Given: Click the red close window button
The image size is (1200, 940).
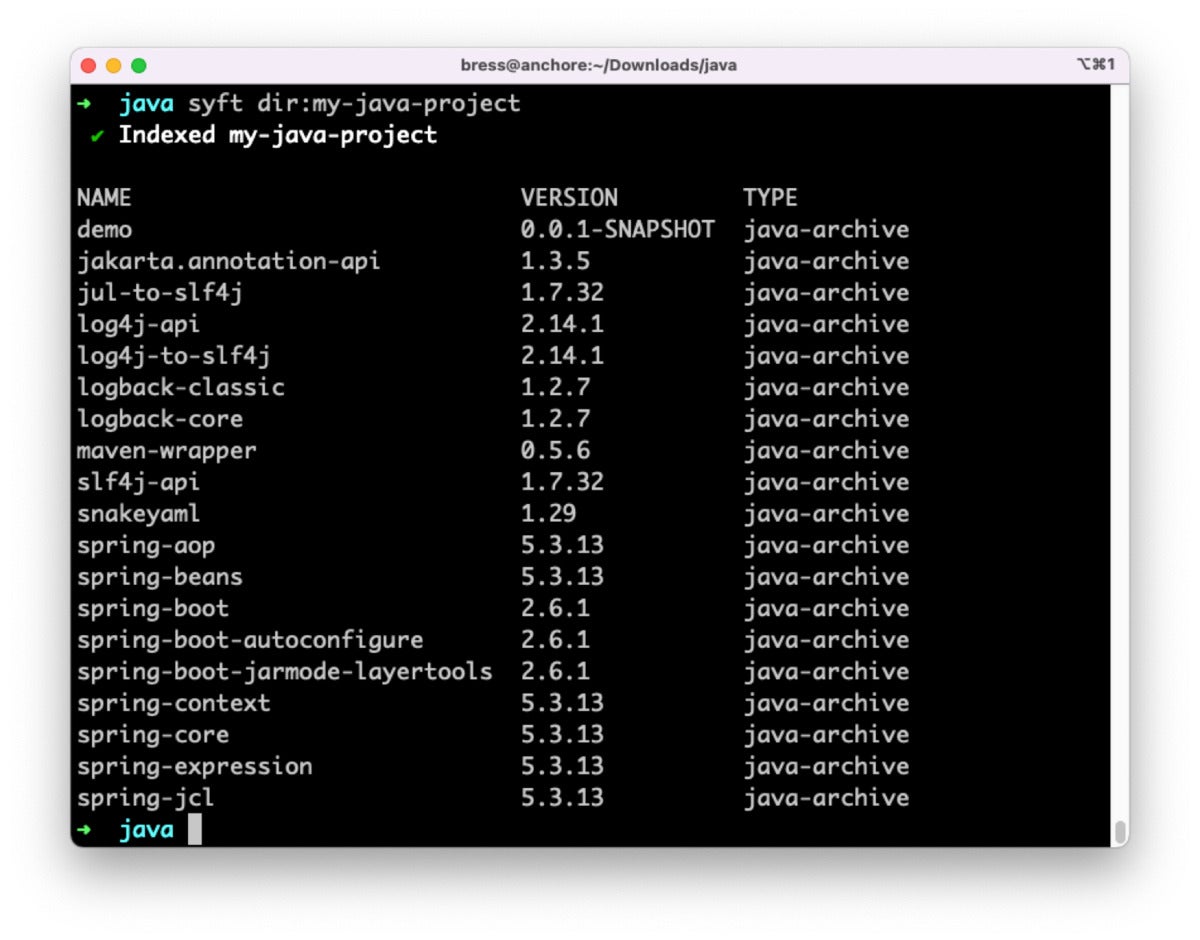Looking at the screenshot, I should pyautogui.click(x=88, y=66).
